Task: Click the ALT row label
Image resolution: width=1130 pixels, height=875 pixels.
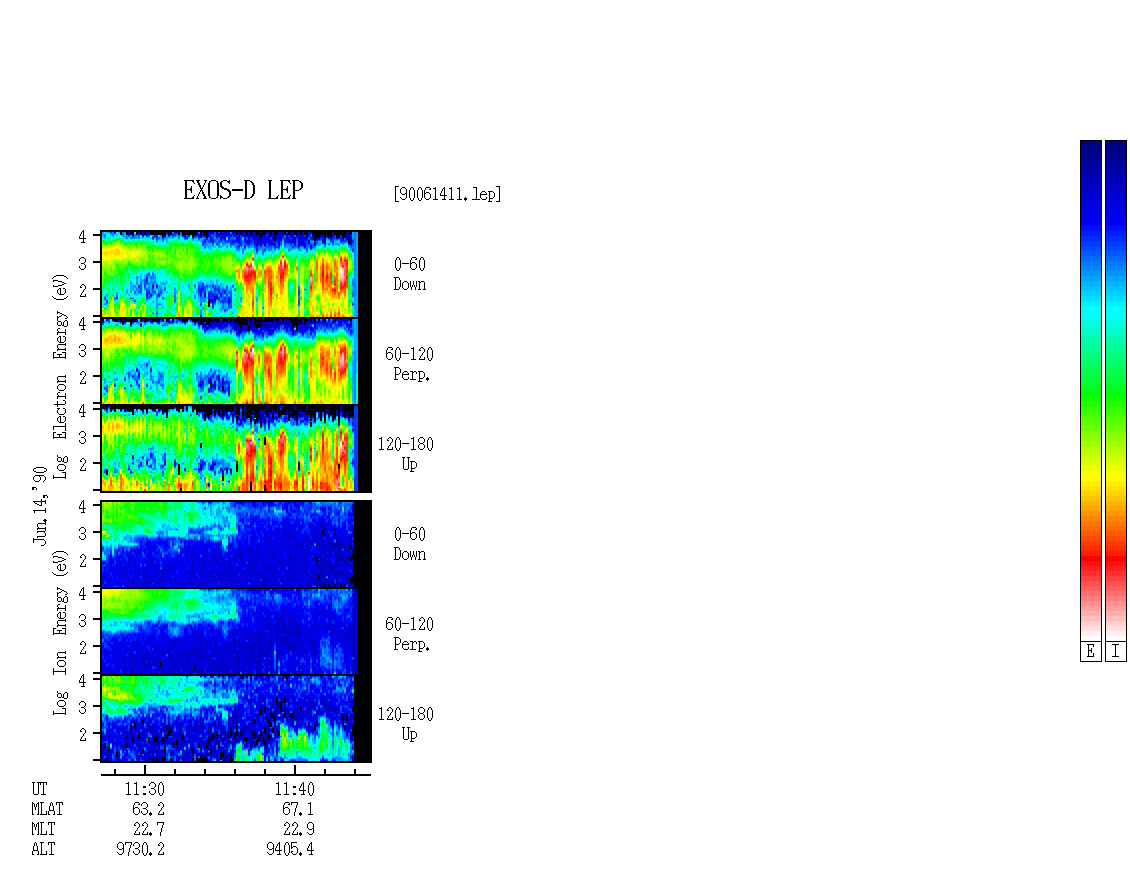Action: coord(43,849)
